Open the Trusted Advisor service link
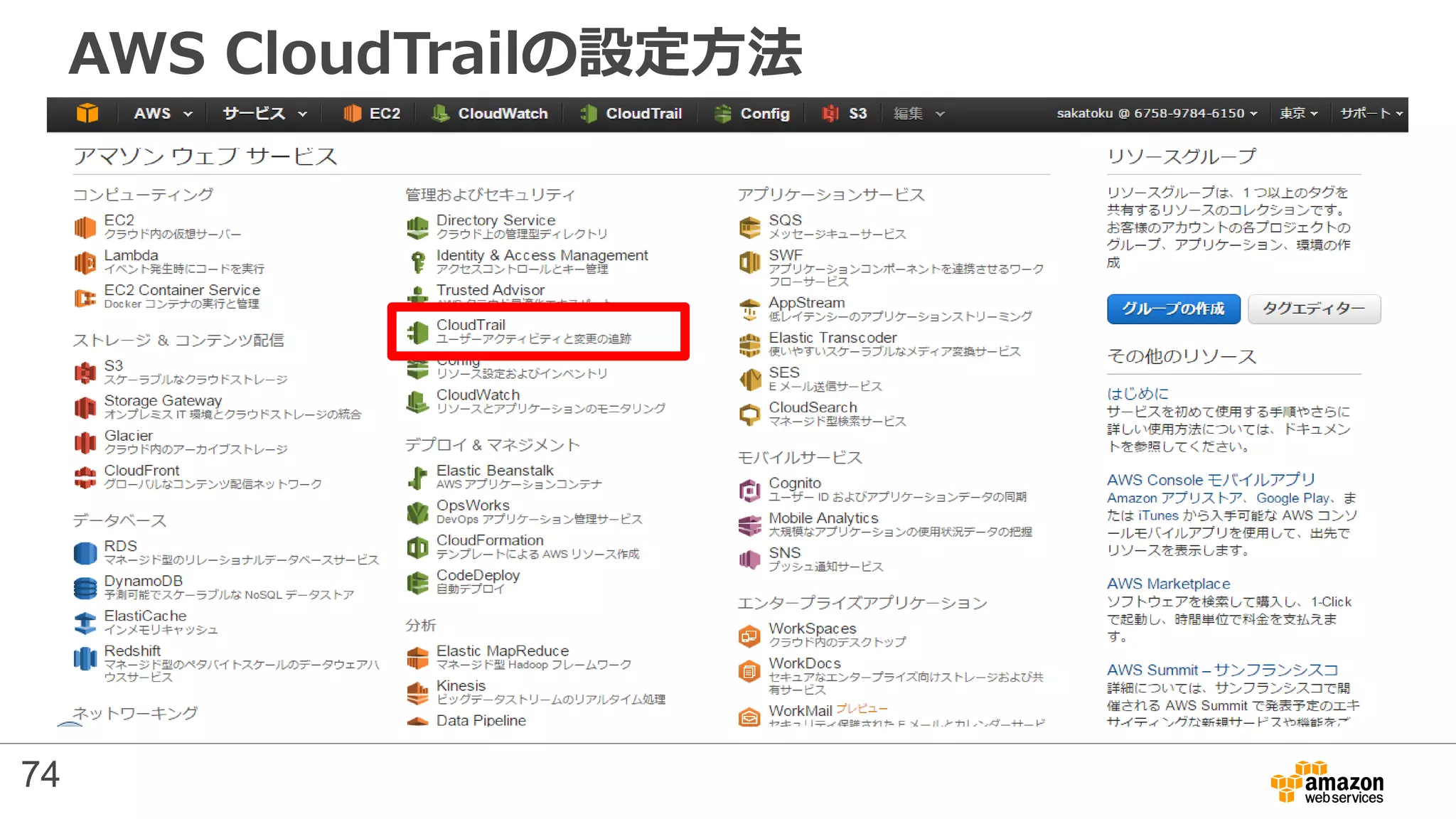 point(491,290)
